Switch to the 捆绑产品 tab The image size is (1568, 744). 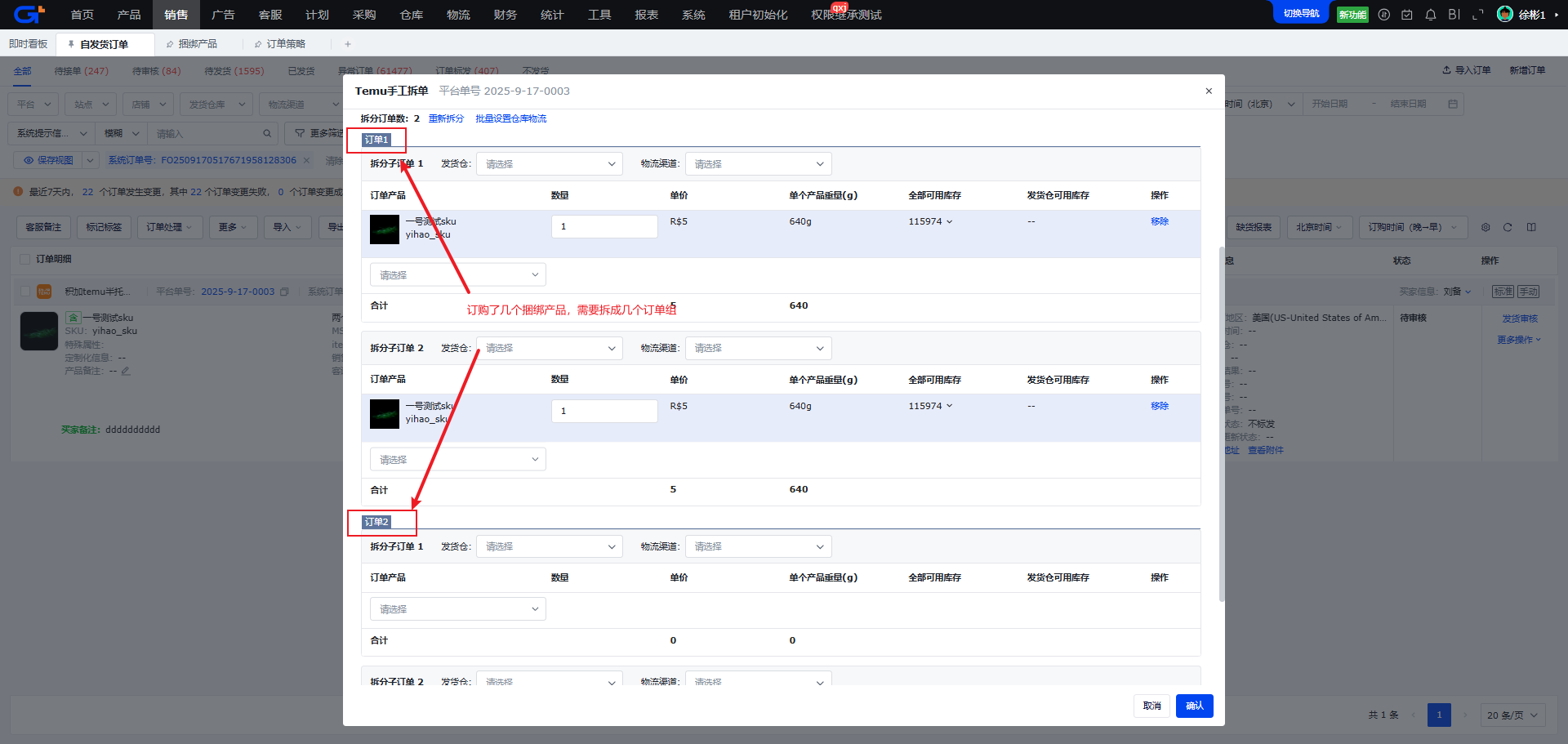[x=197, y=44]
